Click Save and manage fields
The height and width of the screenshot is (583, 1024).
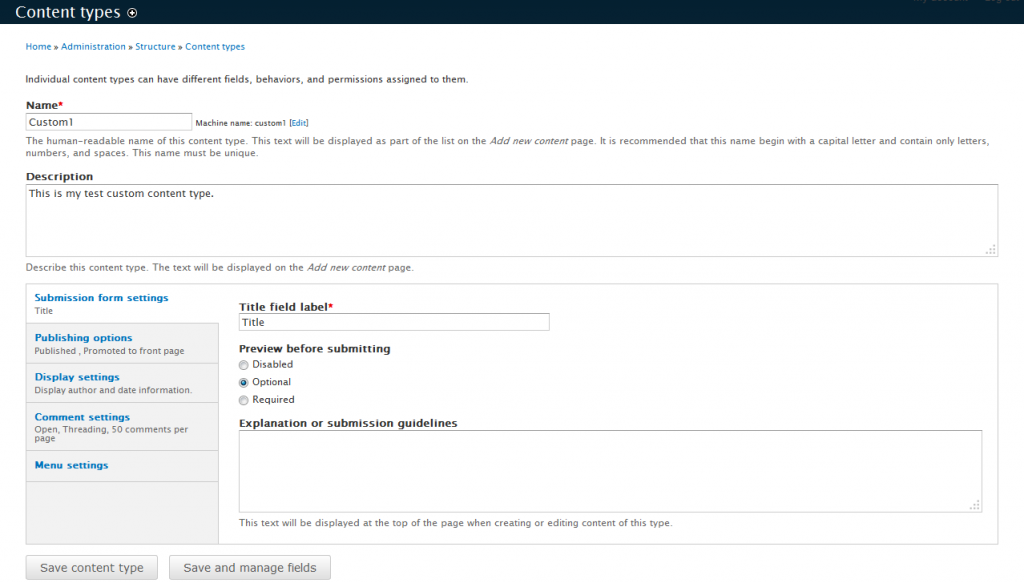249,567
